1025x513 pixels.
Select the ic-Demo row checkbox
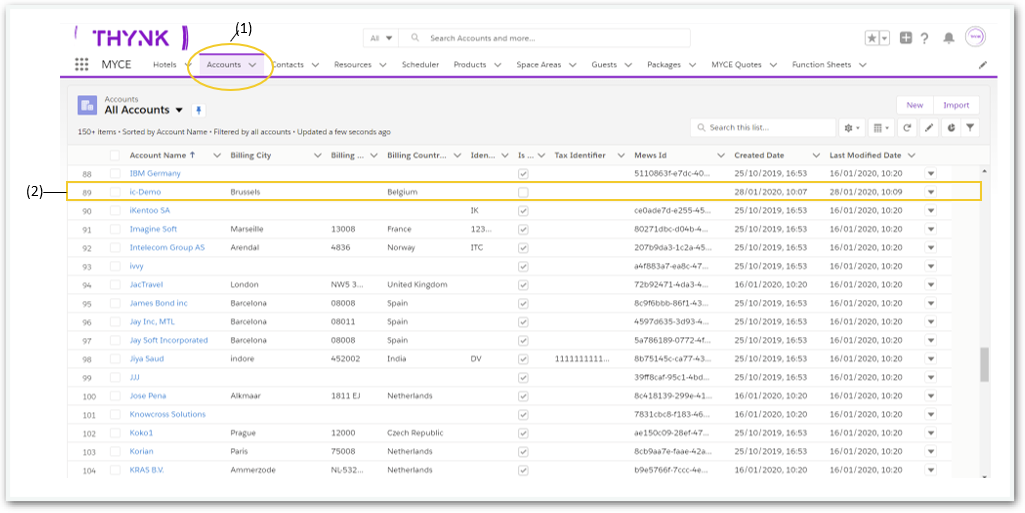click(x=115, y=192)
